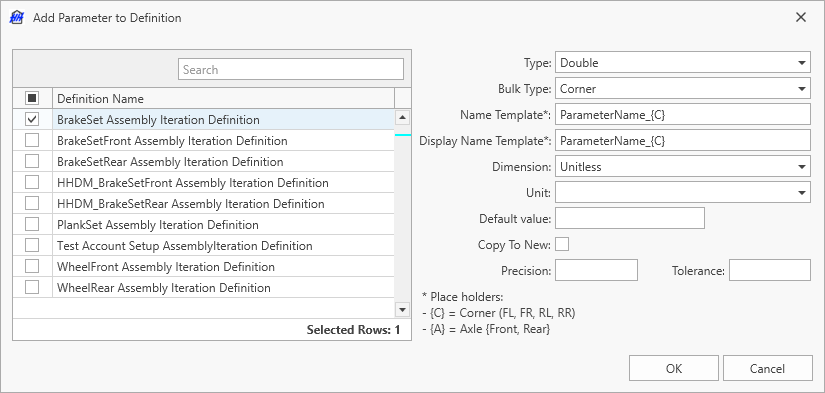Click the {A} = Axle placeholder hint
Viewport: 825px width, 393px height.
[486, 329]
